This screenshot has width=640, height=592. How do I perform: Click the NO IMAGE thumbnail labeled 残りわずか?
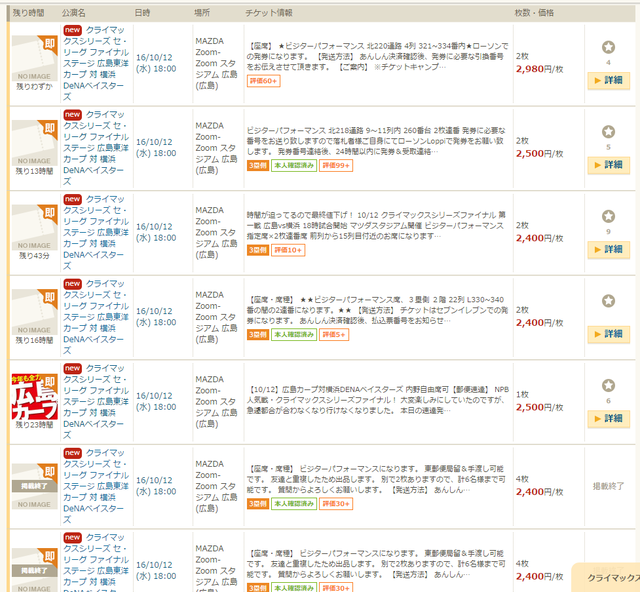(34, 58)
